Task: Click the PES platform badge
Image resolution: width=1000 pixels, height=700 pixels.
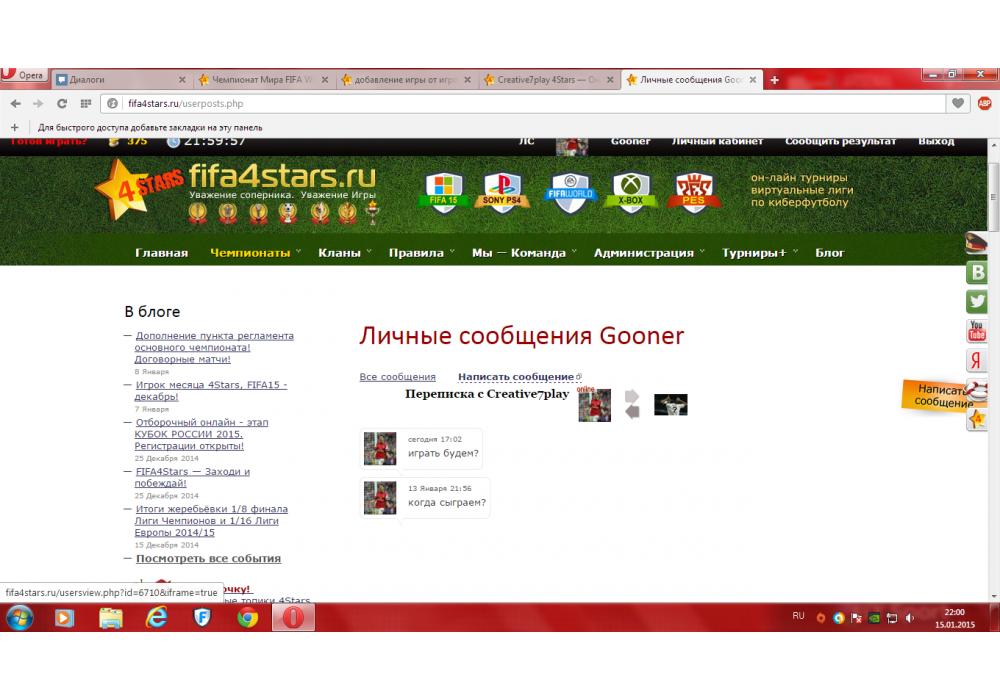Action: 692,190
